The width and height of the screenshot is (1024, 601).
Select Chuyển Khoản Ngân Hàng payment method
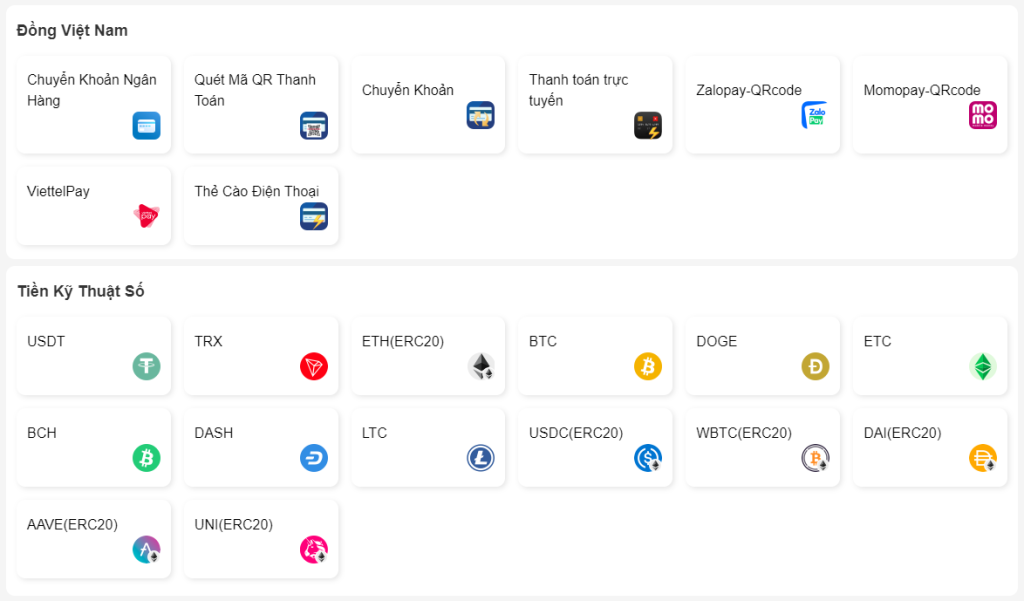click(x=93, y=104)
